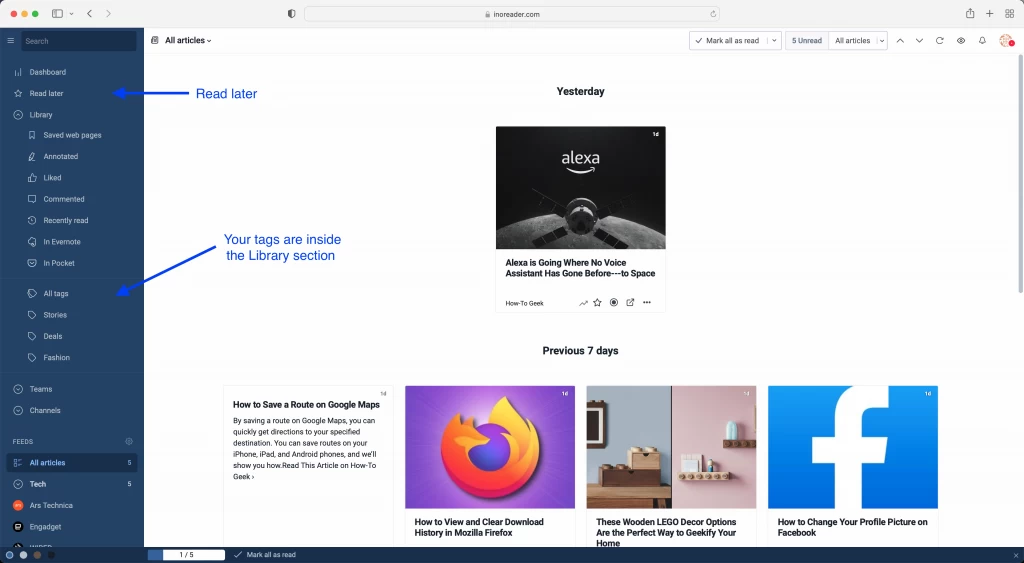Open the Ars Technica feed
The image size is (1024, 563).
51,506
